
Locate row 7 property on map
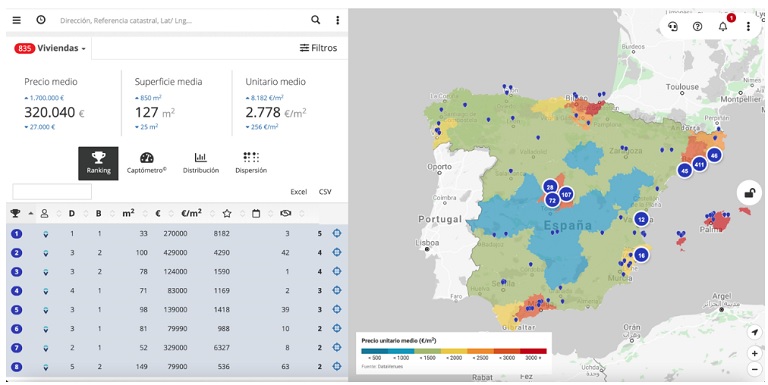pyautogui.click(x=337, y=347)
